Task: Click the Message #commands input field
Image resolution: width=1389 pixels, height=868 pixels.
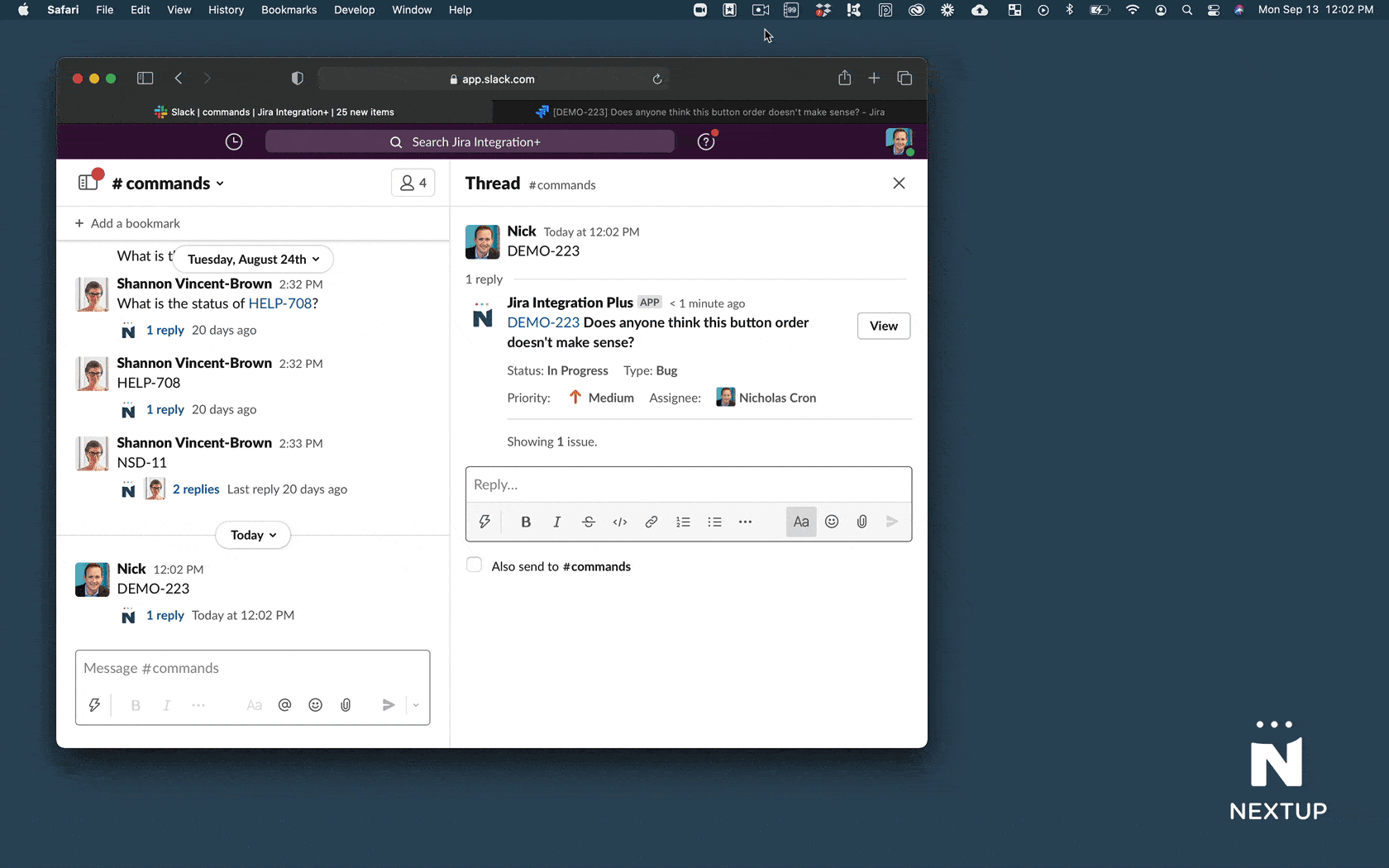Action: (253, 668)
